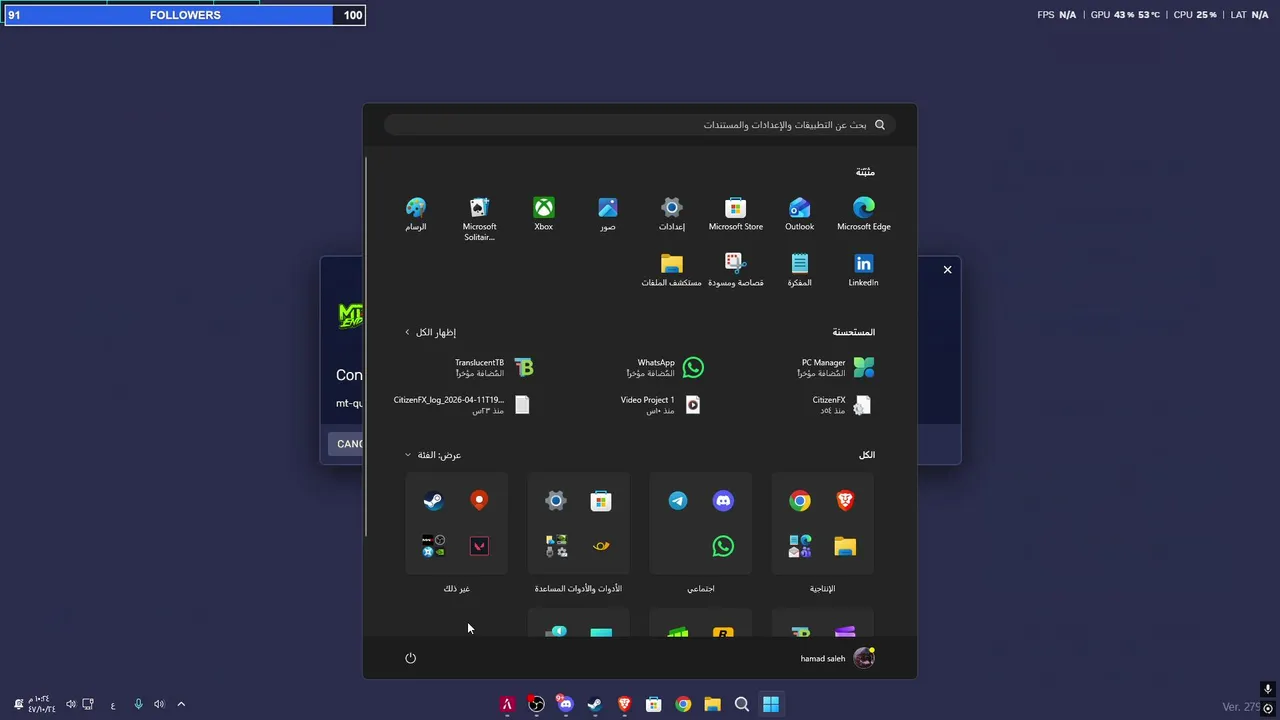Launch the Xbox pinned app
Image resolution: width=1280 pixels, height=720 pixels.
[x=543, y=214]
